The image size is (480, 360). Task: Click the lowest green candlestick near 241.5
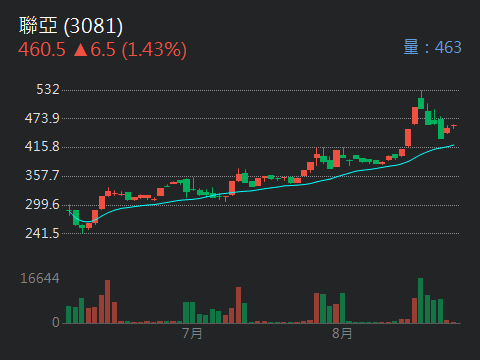pos(82,227)
